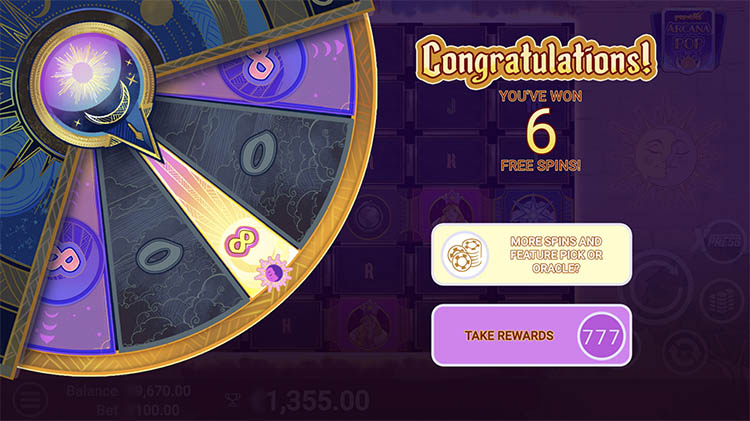Choose More Spins and Feature Pick or Oracle
750x421 pixels.
point(531,255)
